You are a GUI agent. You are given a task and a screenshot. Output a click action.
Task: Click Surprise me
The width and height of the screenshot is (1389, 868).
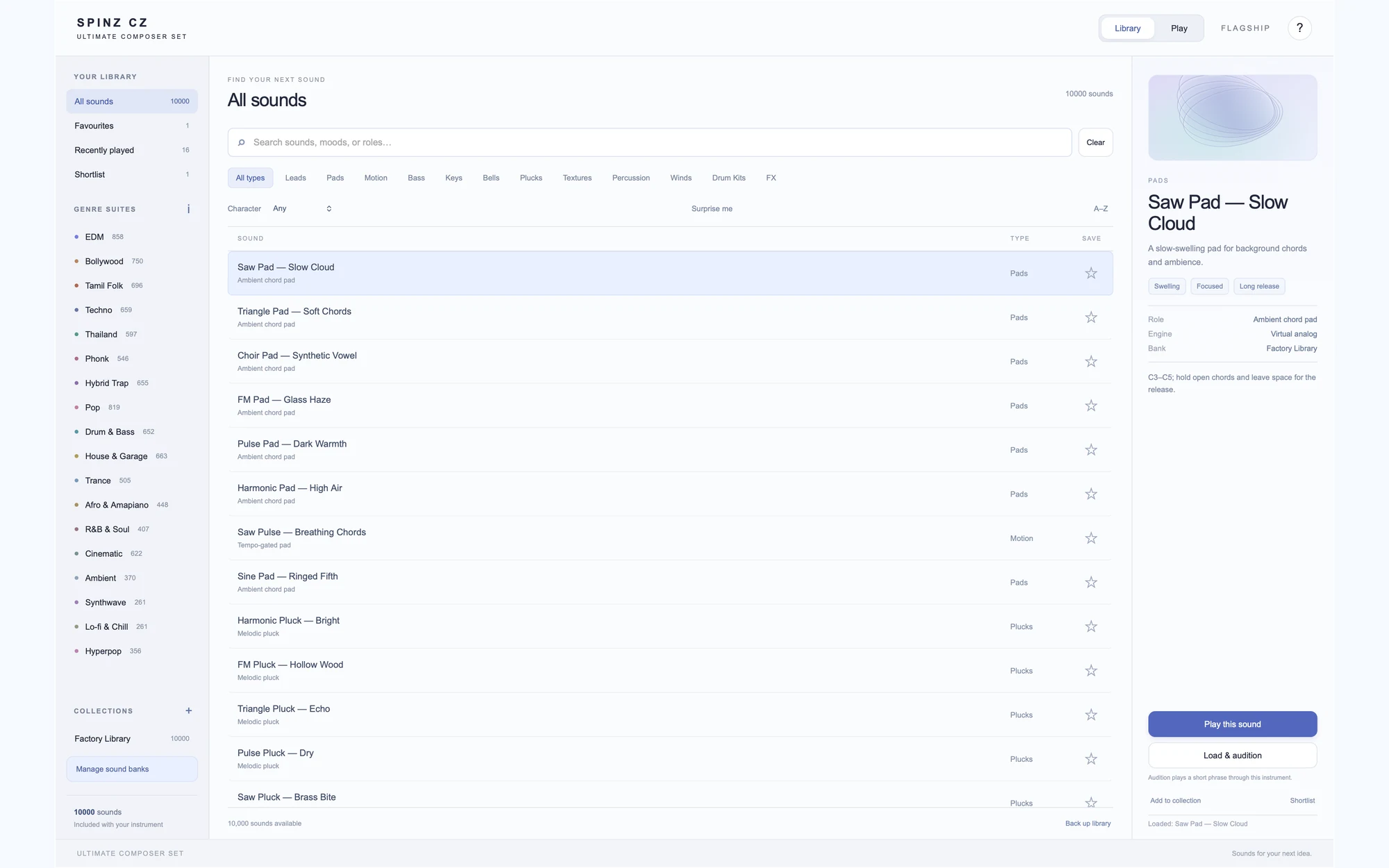tap(712, 208)
